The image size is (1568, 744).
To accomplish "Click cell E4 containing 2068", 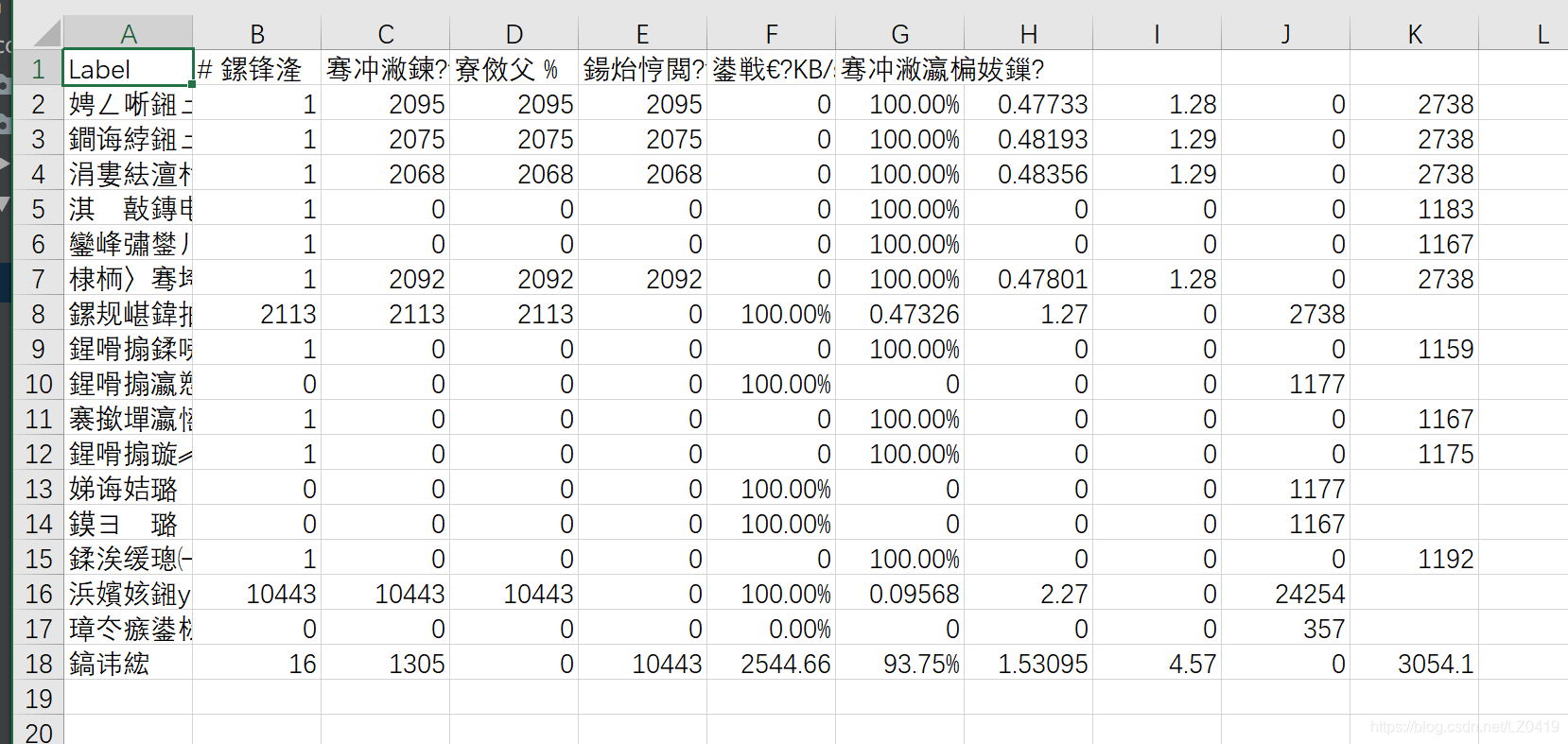I will point(643,174).
